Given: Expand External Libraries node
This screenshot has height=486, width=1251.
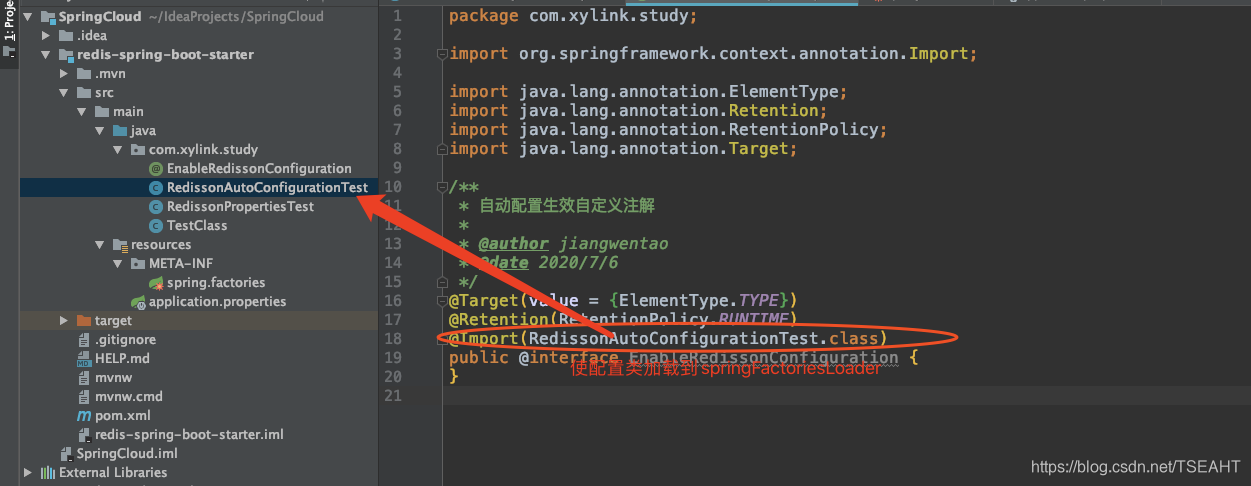Looking at the screenshot, I should pos(27,473).
